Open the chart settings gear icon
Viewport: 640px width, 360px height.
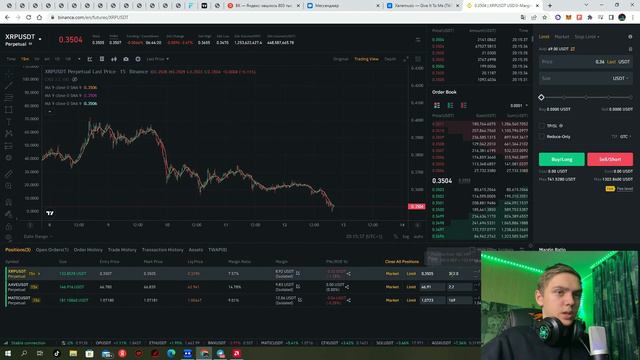[x=138, y=59]
